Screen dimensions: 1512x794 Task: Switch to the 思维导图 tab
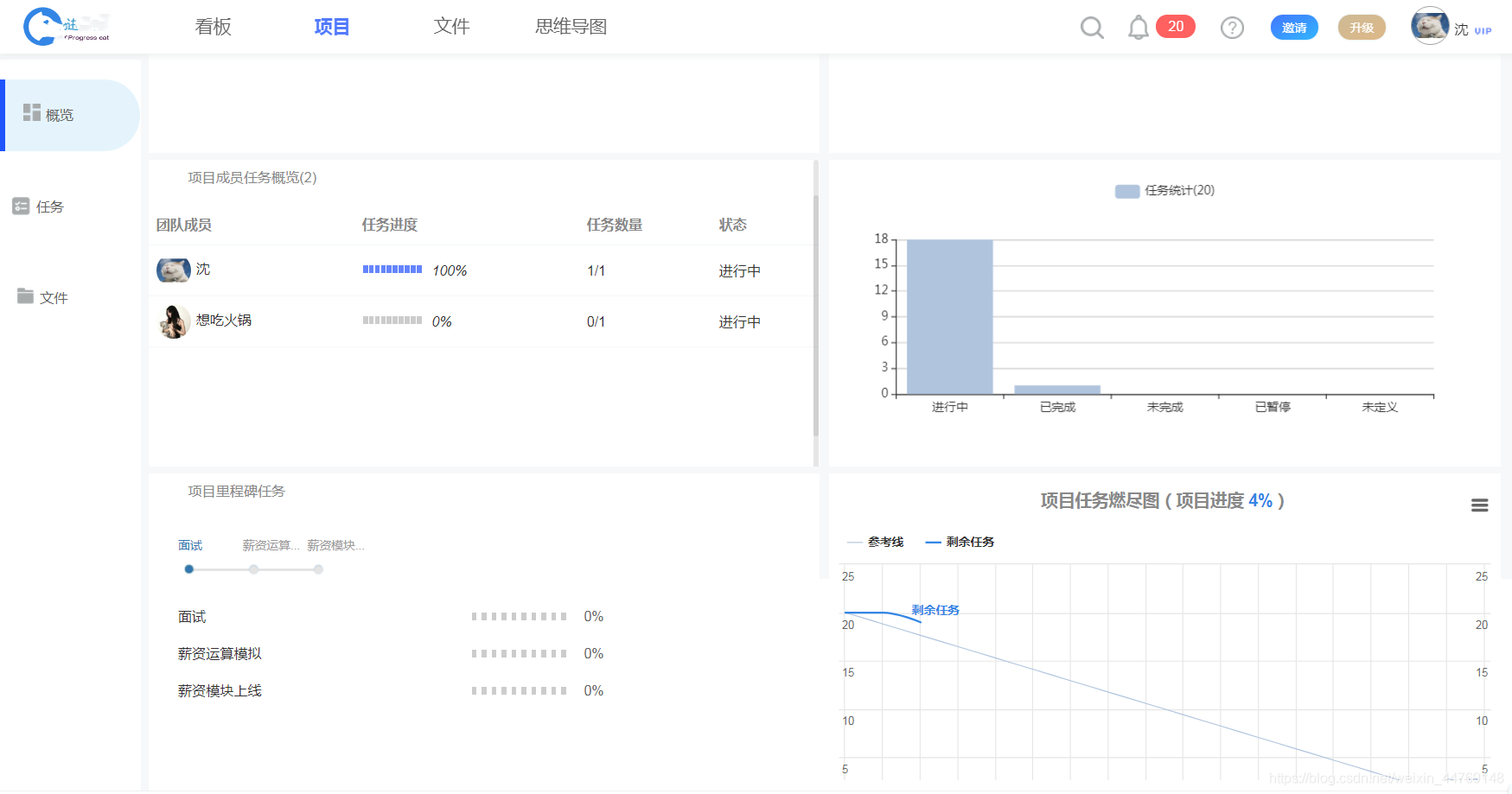point(570,27)
